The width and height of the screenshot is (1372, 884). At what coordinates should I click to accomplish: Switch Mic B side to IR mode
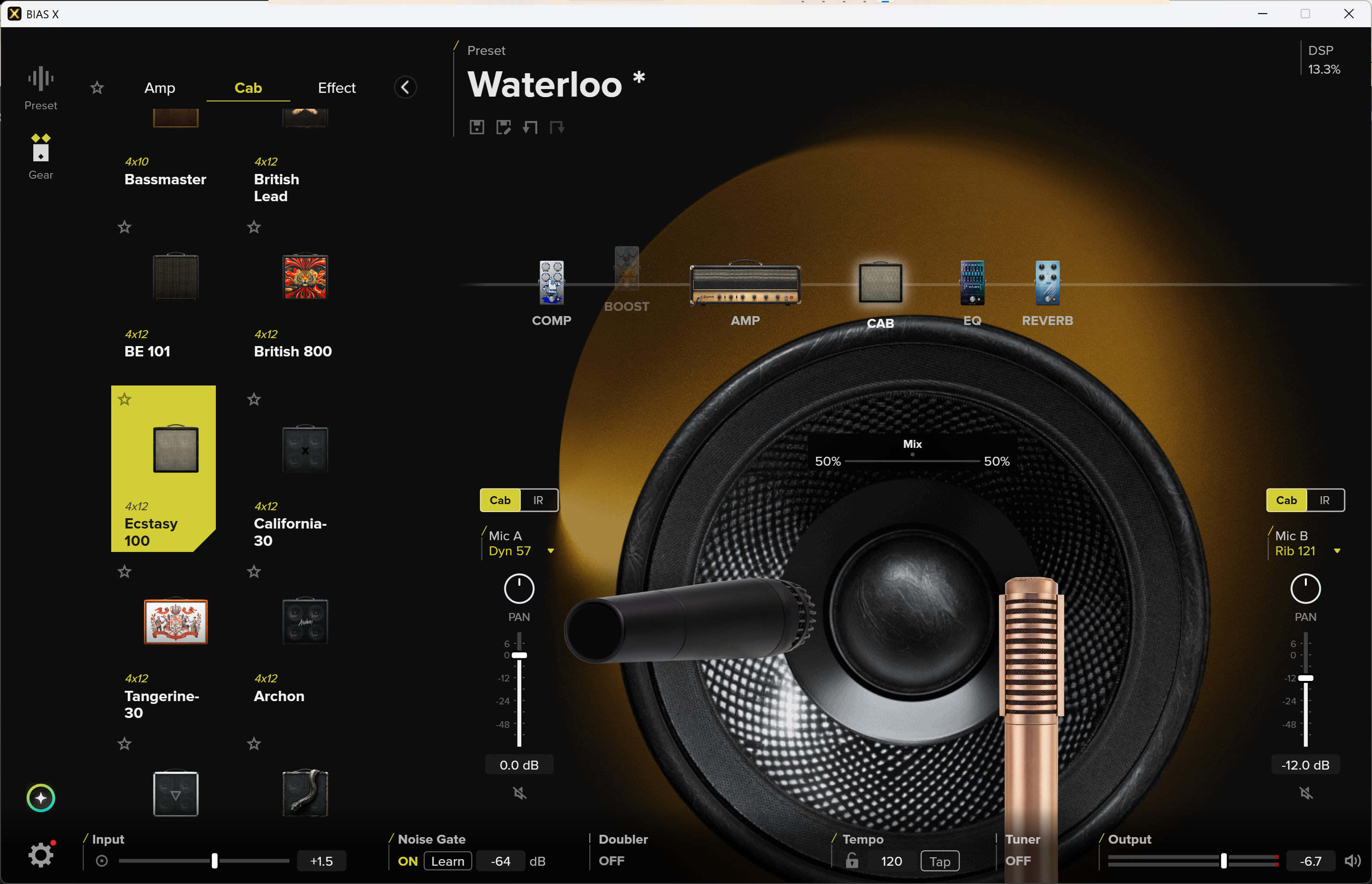[1324, 500]
